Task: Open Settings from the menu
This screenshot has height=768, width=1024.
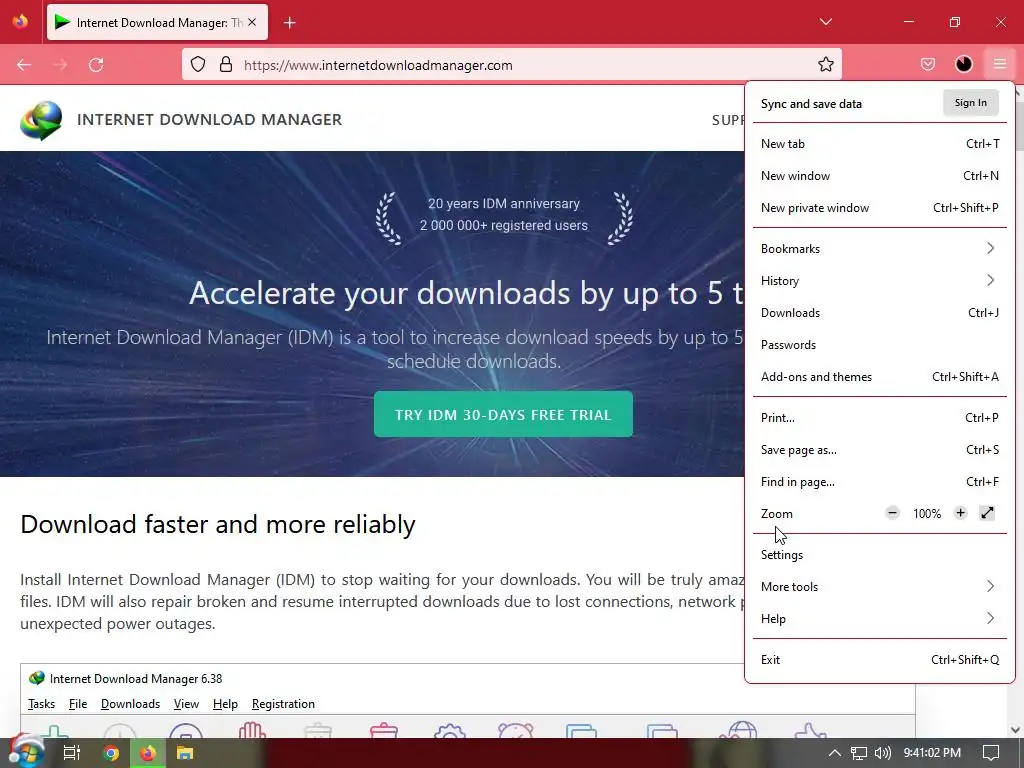Action: (x=880, y=555)
